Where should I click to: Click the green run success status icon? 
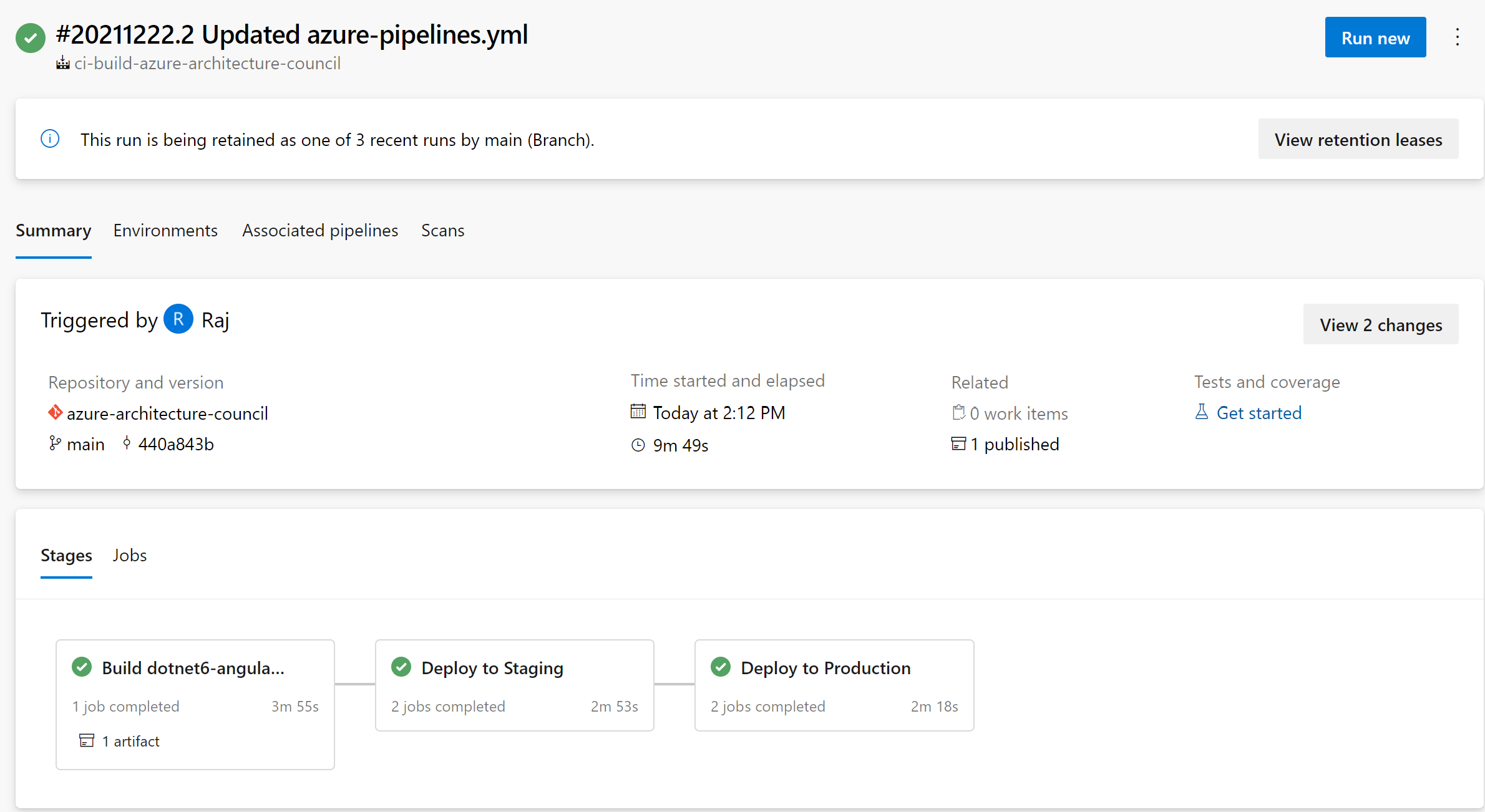(x=31, y=38)
